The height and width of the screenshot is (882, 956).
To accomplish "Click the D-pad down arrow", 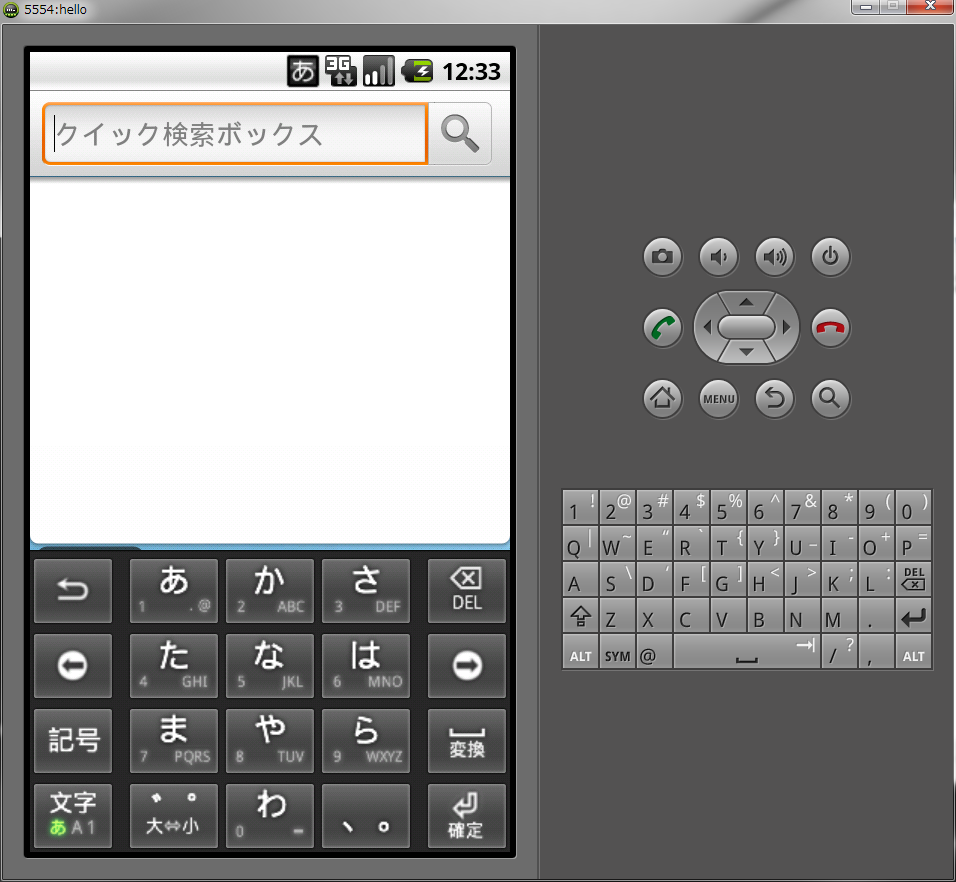I will 746,352.
